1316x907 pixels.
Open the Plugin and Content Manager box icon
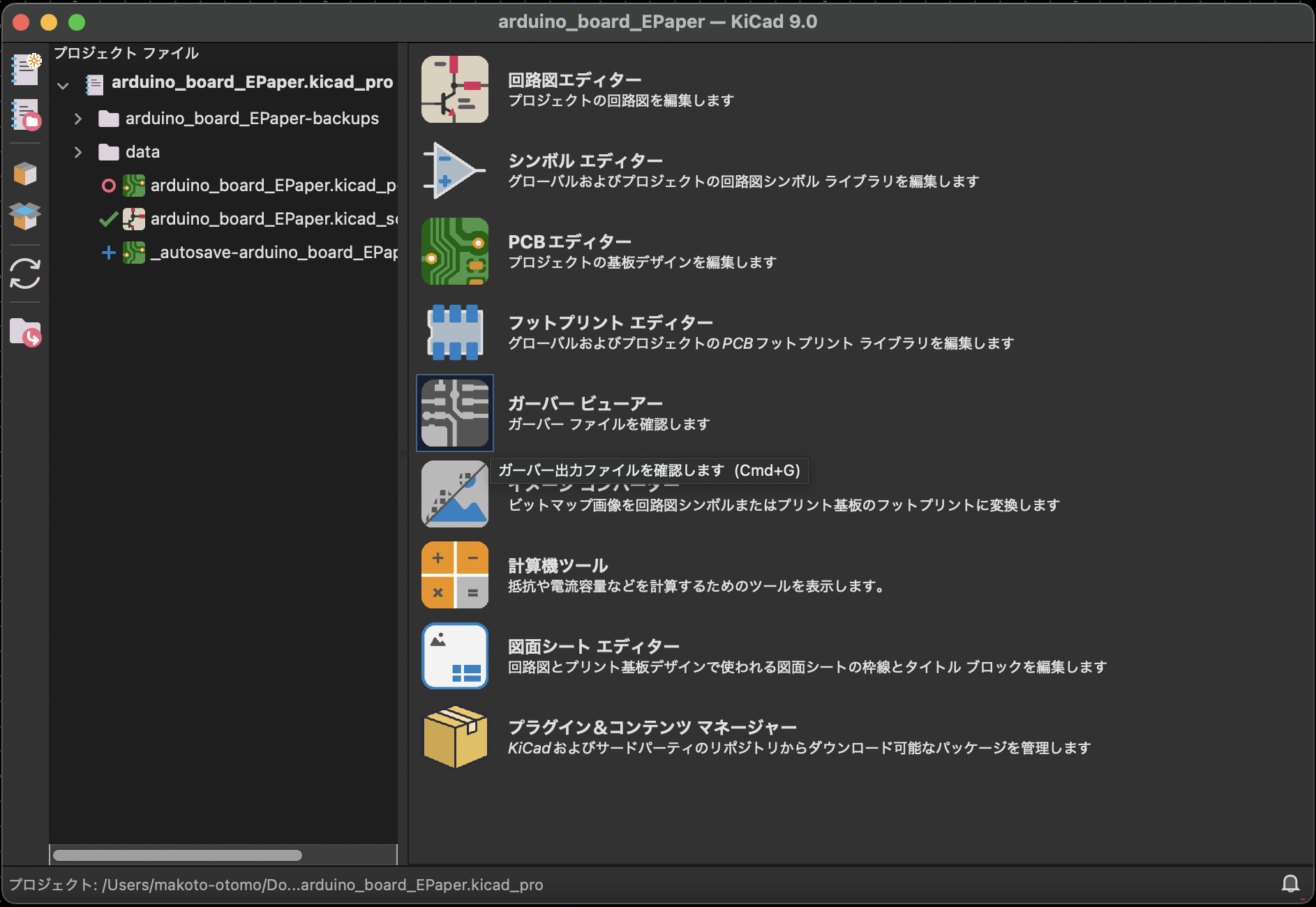[454, 737]
